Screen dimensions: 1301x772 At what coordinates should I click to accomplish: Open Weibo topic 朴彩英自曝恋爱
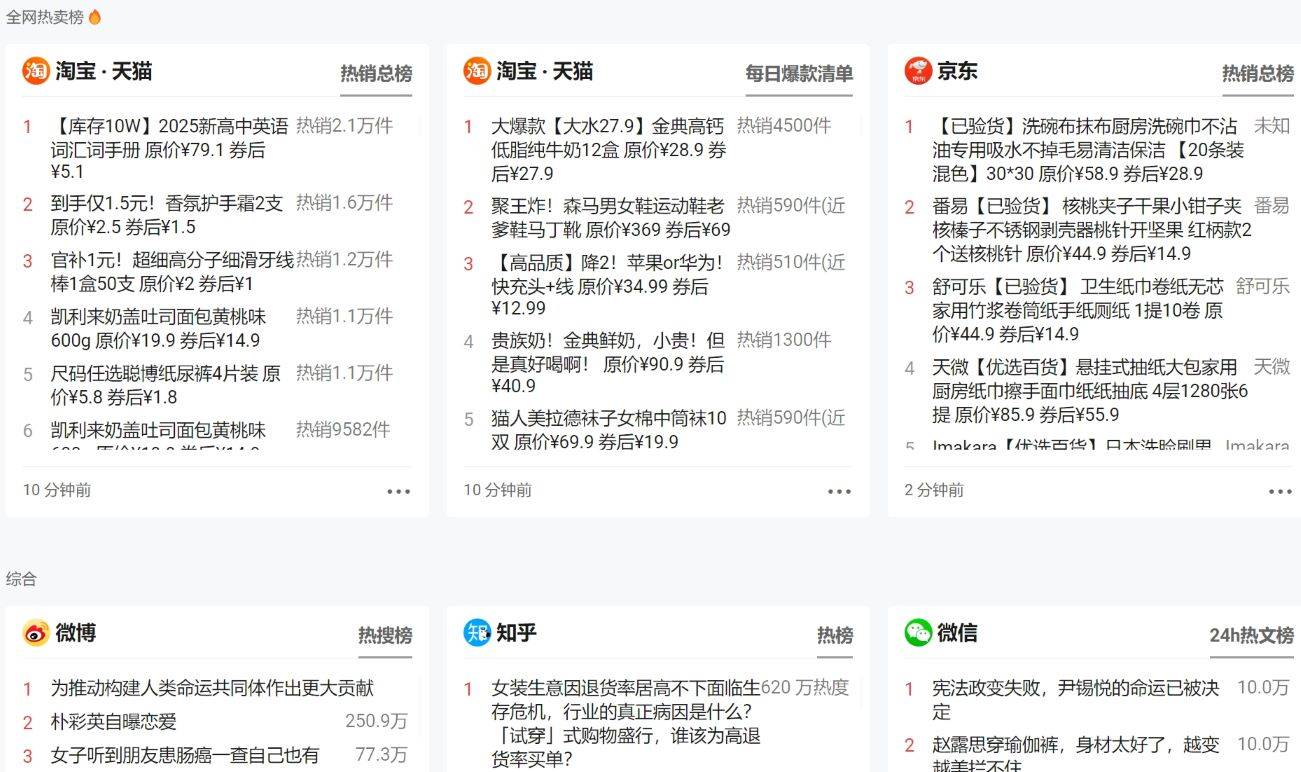coord(113,722)
